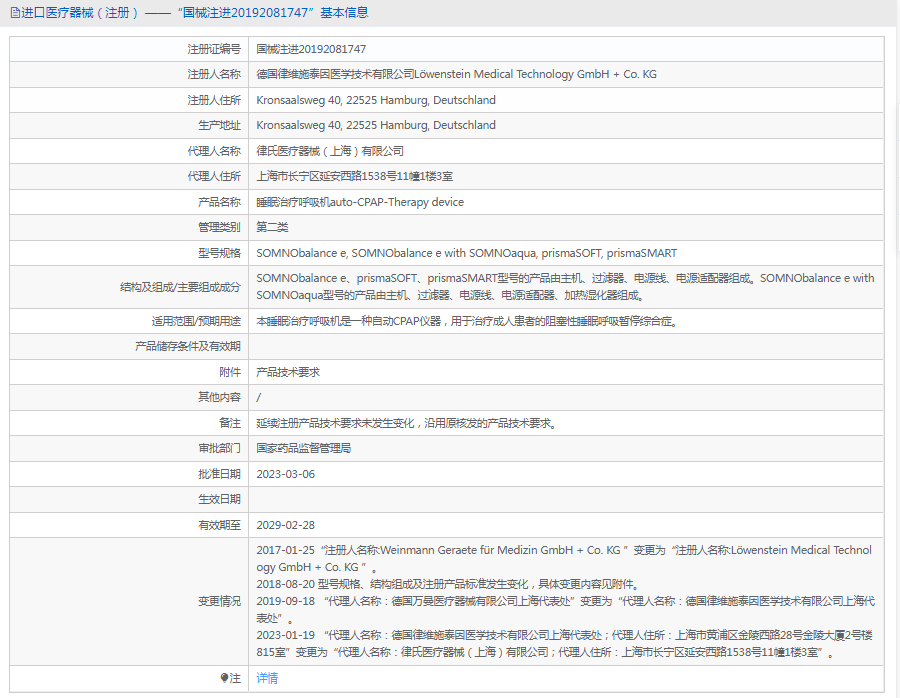The height and width of the screenshot is (698, 900).
Task: Click approval department 国家药品监督管理局
Action: click(303, 448)
